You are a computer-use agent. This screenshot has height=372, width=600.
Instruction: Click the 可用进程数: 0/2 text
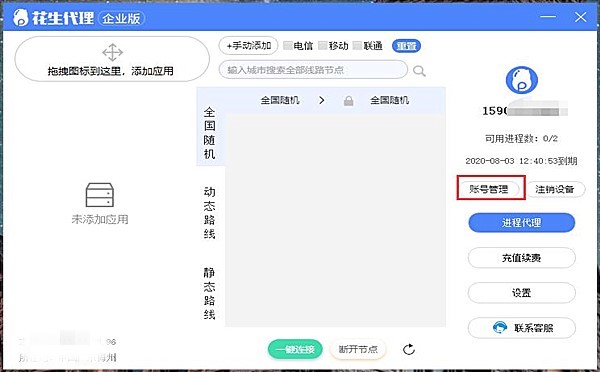[522, 139]
